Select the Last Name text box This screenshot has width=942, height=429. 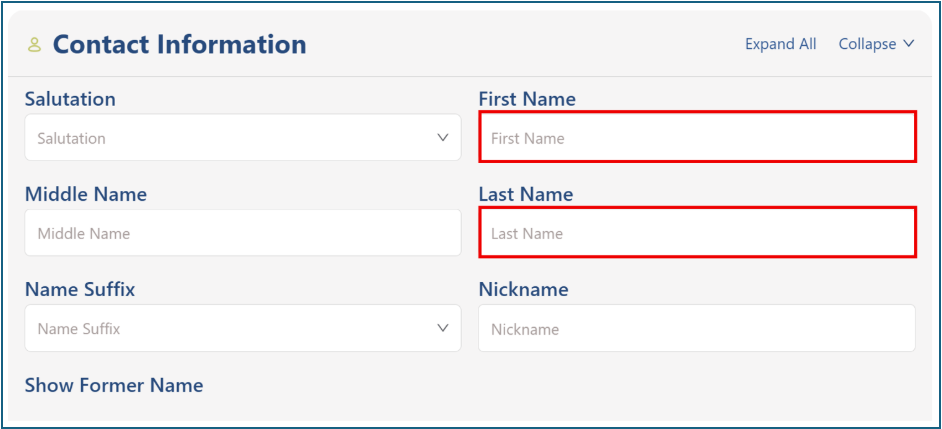tap(697, 233)
